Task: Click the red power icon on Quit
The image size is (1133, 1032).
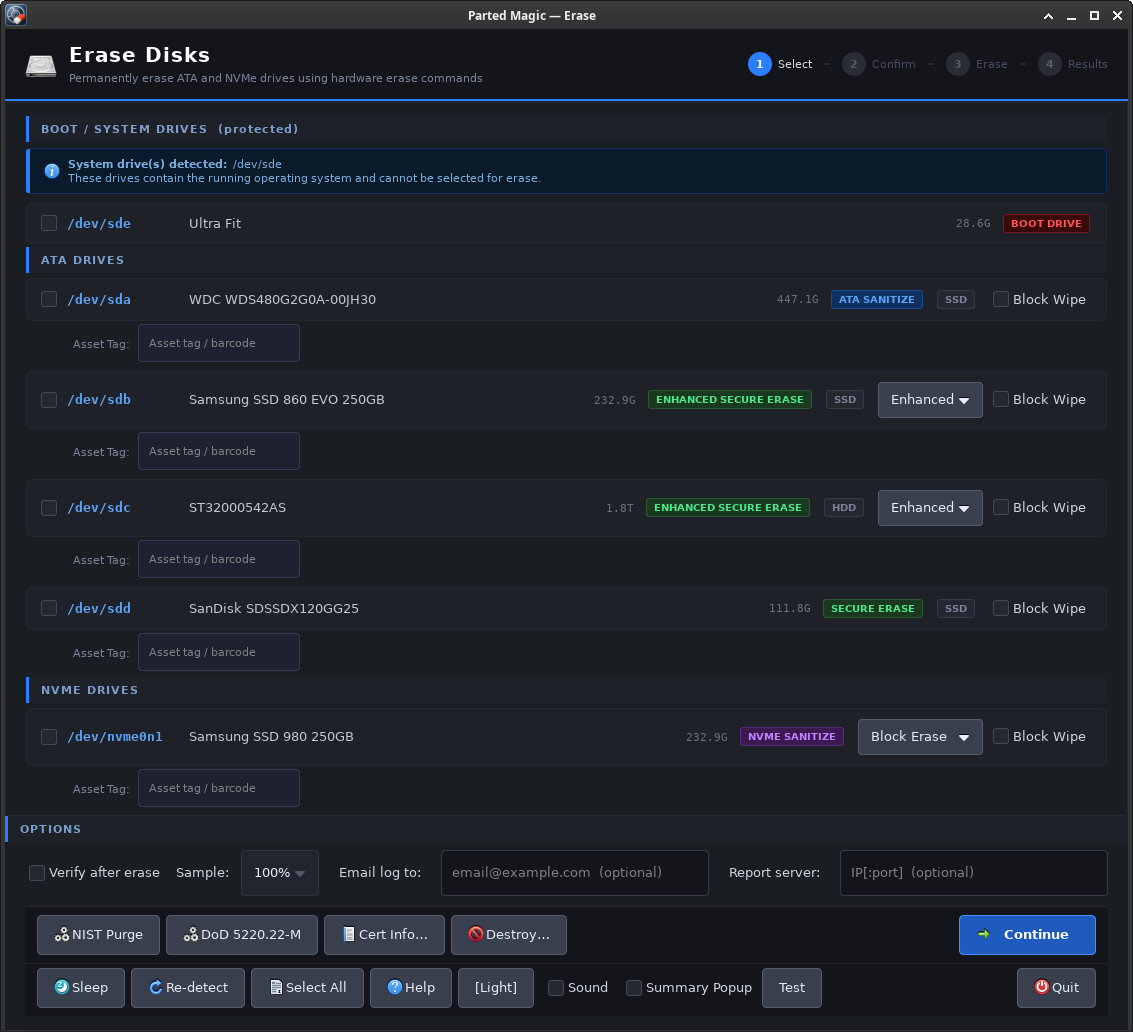Action: [1042, 987]
